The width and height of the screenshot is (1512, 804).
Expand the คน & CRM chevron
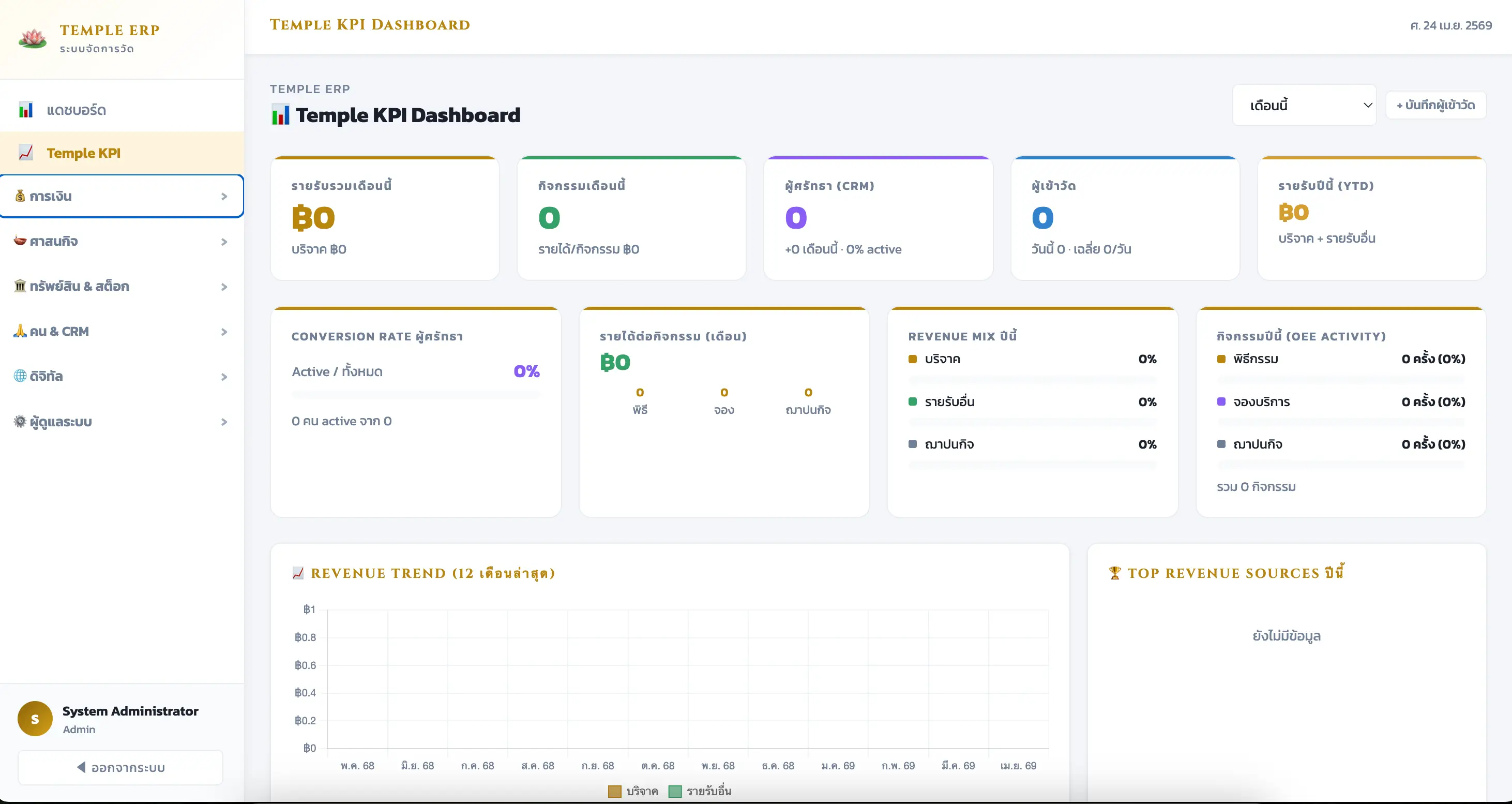click(x=224, y=332)
